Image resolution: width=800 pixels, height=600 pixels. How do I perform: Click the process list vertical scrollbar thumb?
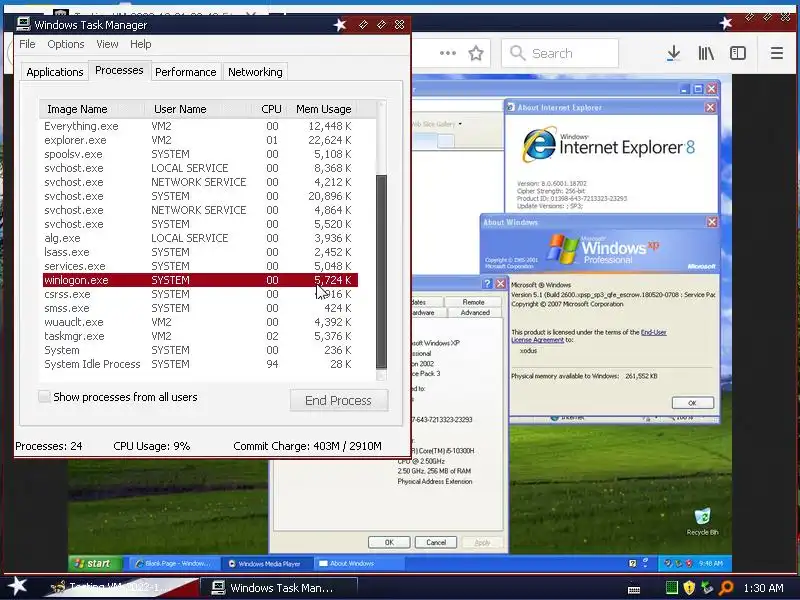(381, 271)
